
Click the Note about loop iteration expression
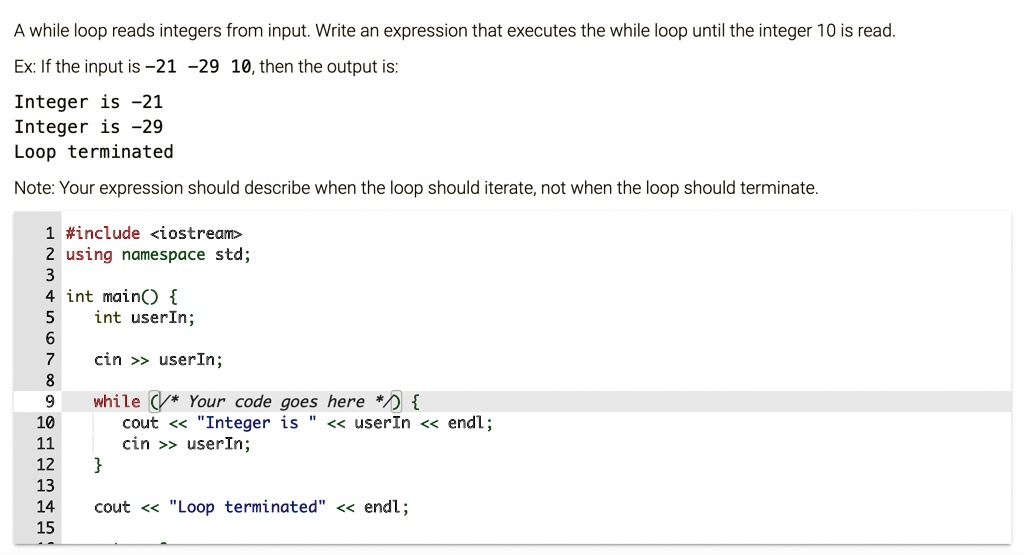tap(416, 188)
